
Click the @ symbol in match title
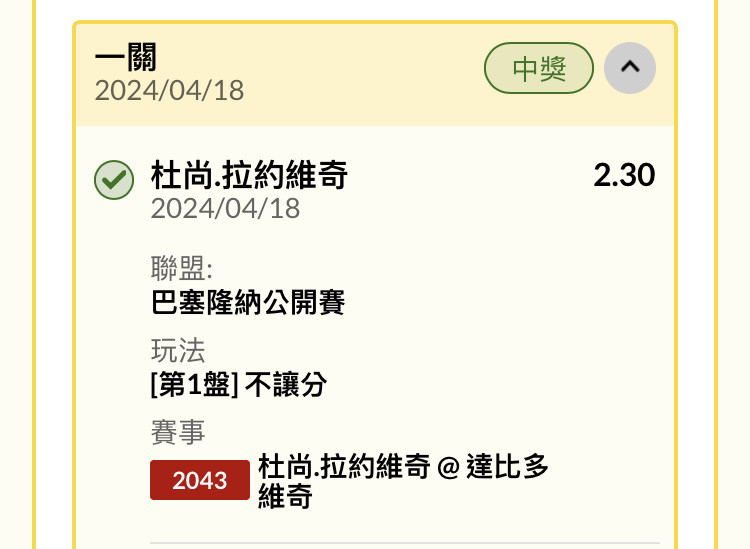pos(448,467)
